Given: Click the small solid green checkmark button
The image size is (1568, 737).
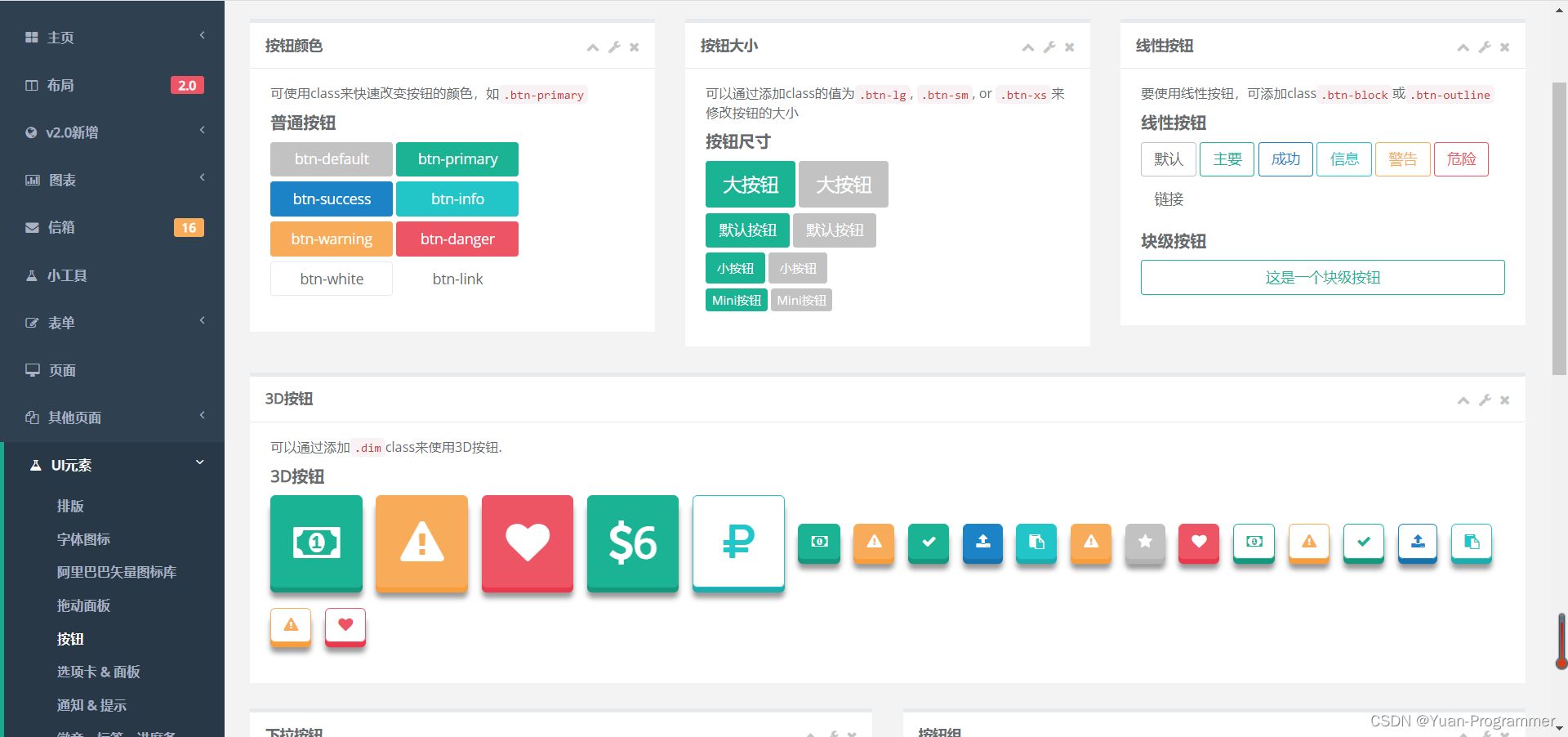Looking at the screenshot, I should pyautogui.click(x=929, y=543).
